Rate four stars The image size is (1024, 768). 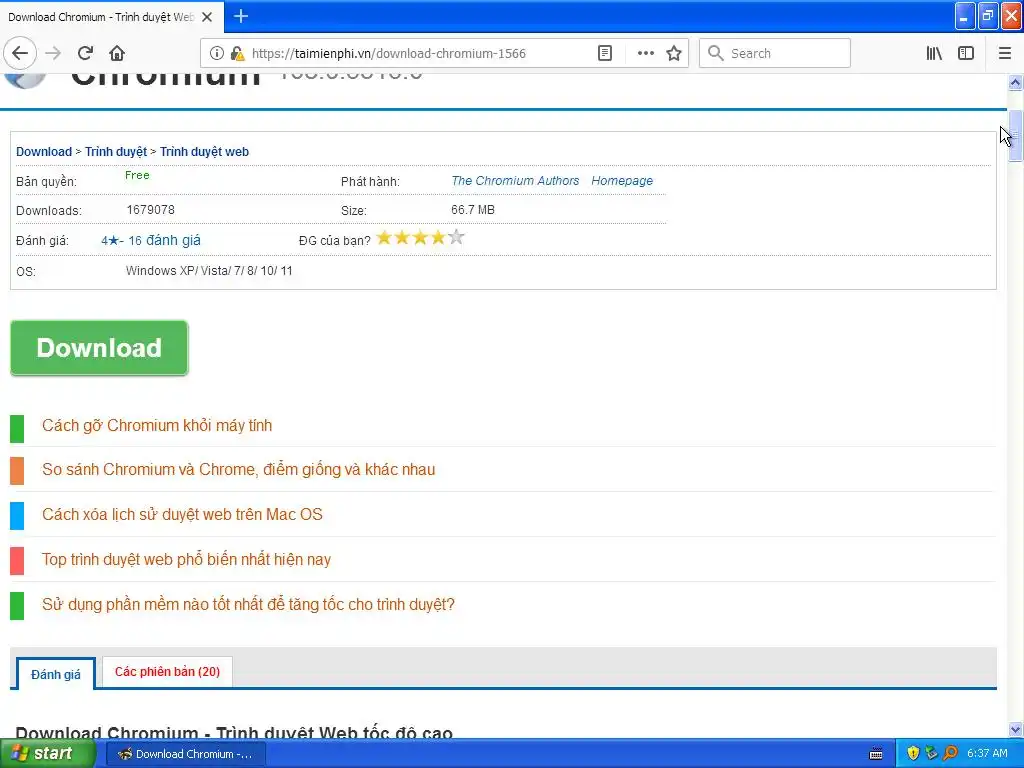tap(438, 238)
